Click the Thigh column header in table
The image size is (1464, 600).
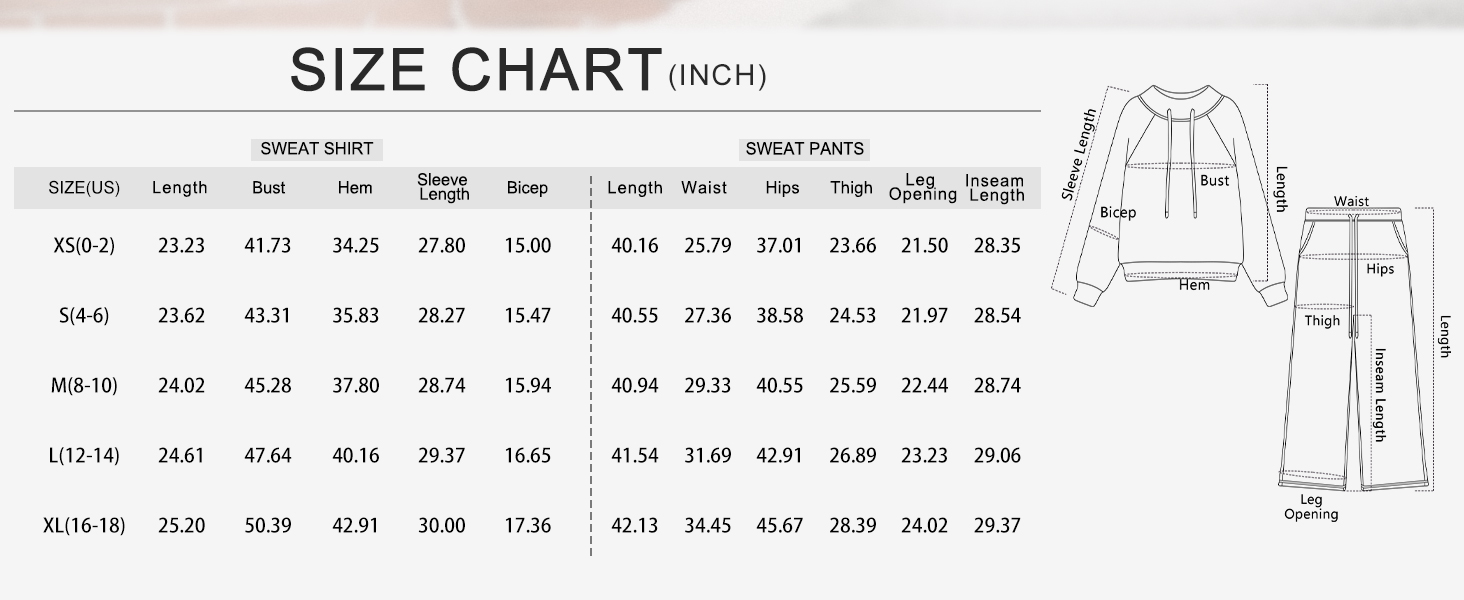pyautogui.click(x=851, y=188)
